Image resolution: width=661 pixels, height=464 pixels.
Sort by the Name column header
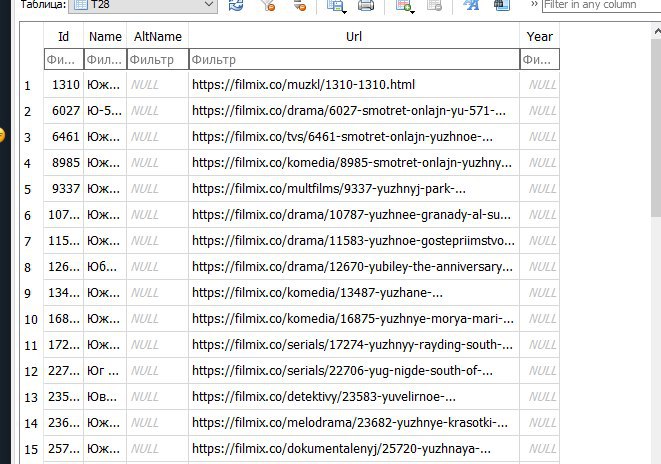[x=105, y=36]
